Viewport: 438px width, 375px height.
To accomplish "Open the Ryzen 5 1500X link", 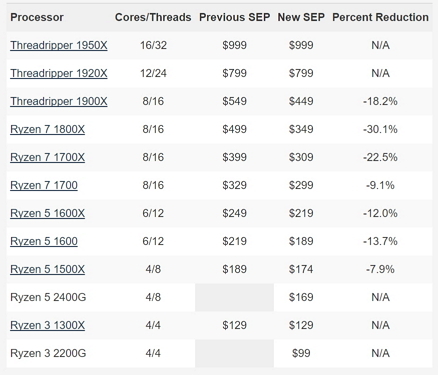I will point(47,269).
